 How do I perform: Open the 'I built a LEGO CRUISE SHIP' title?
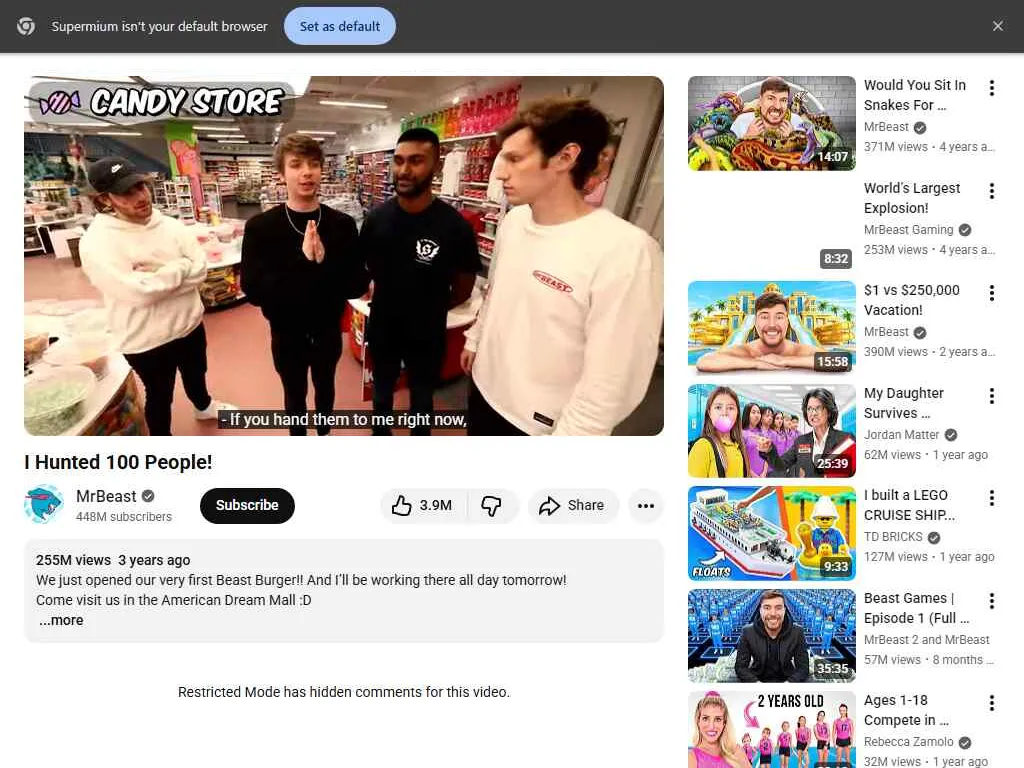(909, 505)
